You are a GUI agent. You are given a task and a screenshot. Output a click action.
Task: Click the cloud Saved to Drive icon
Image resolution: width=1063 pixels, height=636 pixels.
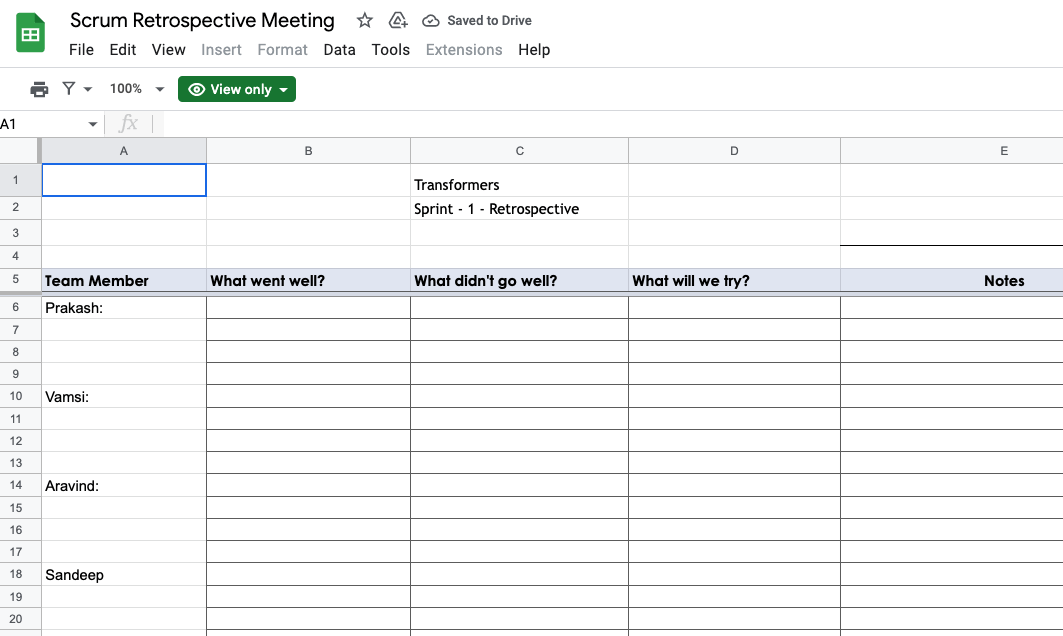tap(431, 21)
